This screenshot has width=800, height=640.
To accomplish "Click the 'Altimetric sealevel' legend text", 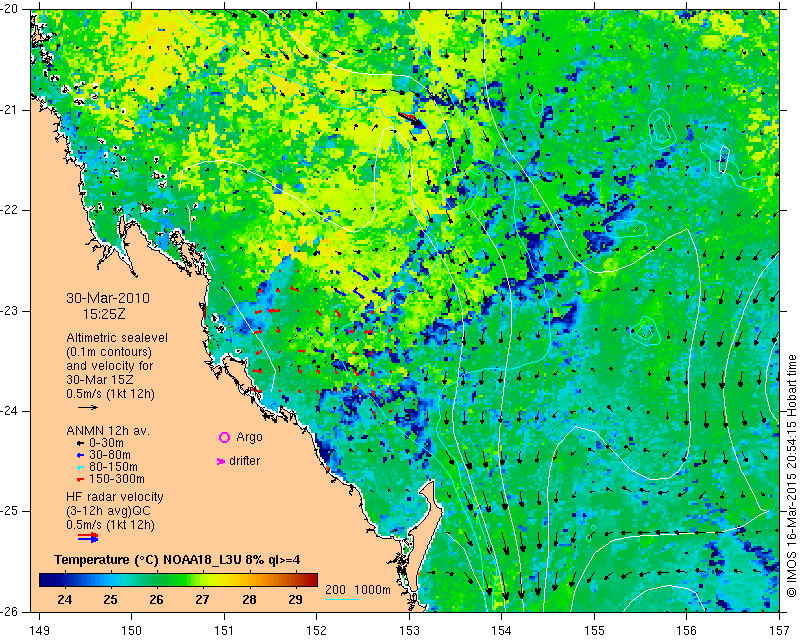I will coord(117,338).
